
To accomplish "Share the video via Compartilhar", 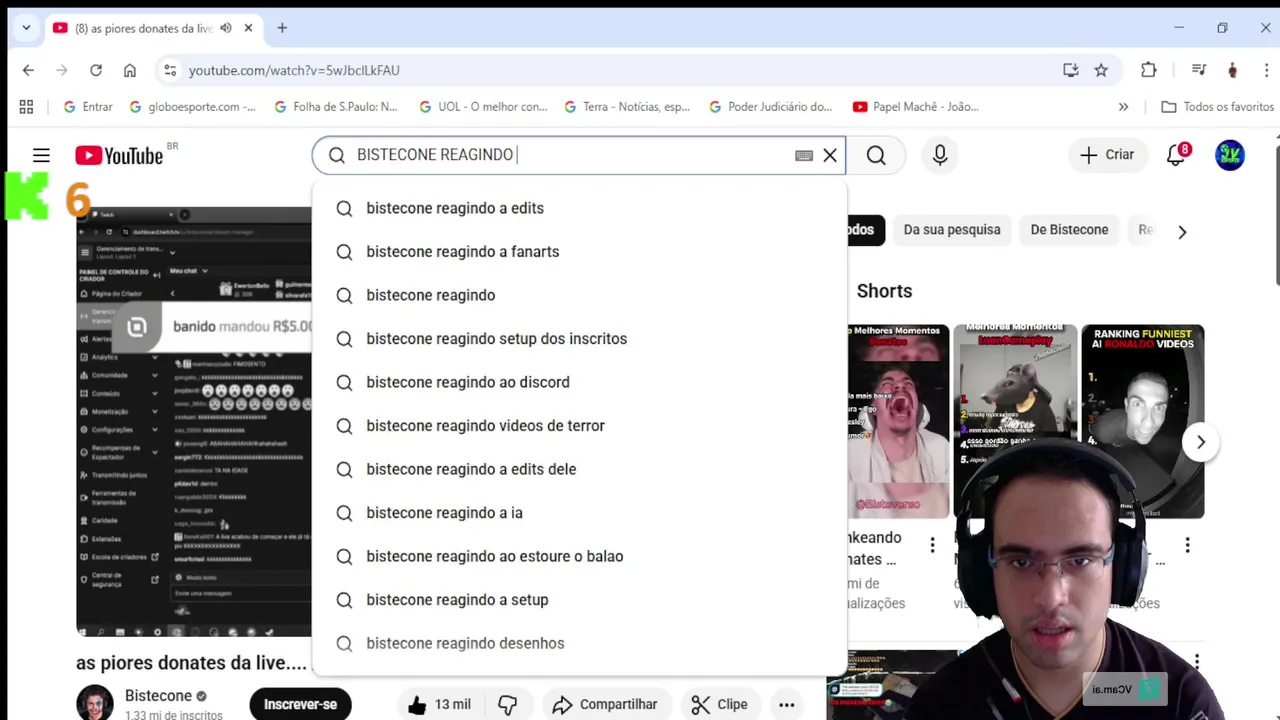I will pyautogui.click(x=604, y=704).
